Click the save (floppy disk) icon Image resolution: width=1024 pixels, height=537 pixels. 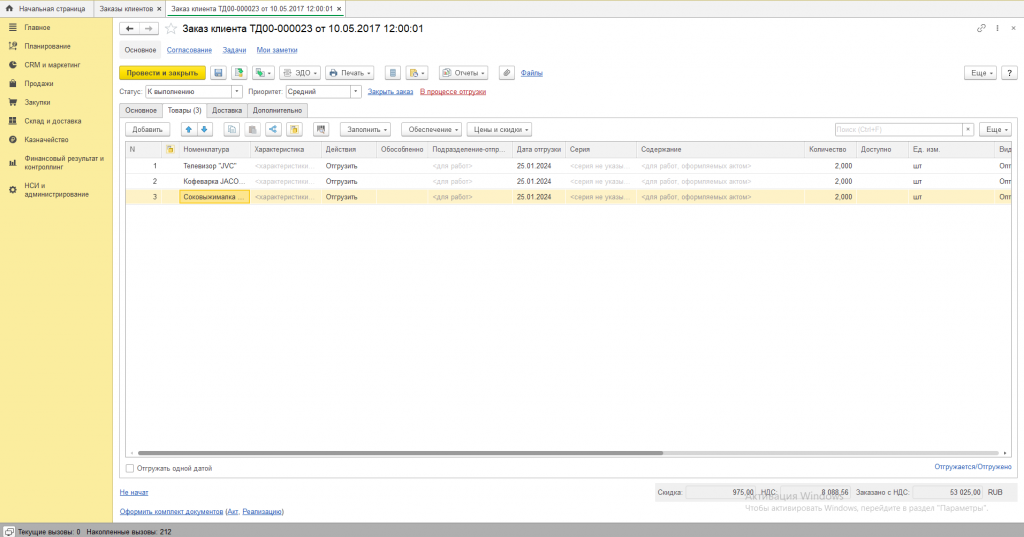tap(218, 73)
